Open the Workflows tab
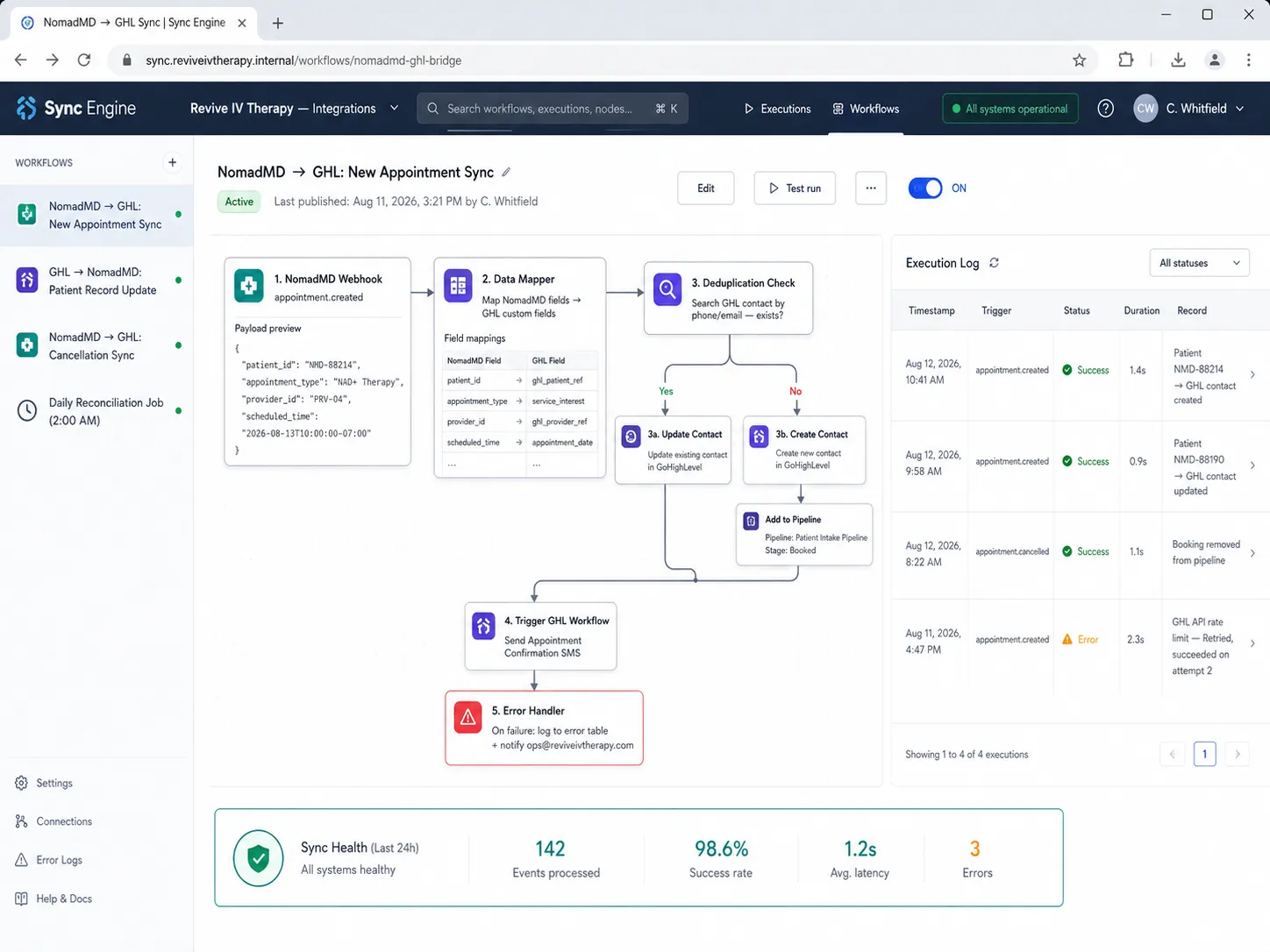 pos(866,109)
